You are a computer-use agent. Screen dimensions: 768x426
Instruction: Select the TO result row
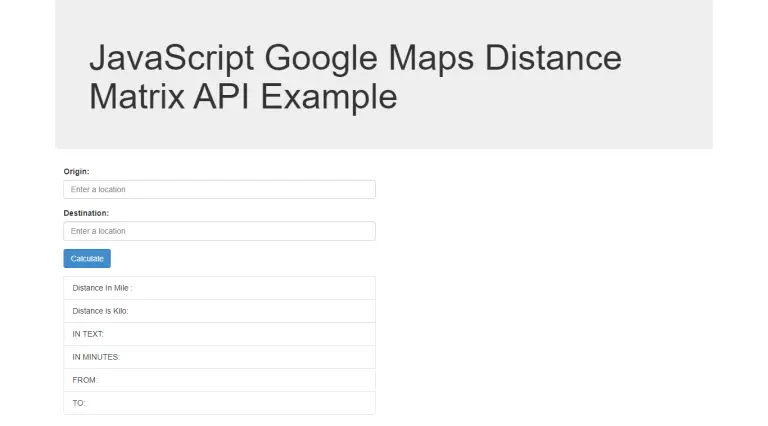219,403
